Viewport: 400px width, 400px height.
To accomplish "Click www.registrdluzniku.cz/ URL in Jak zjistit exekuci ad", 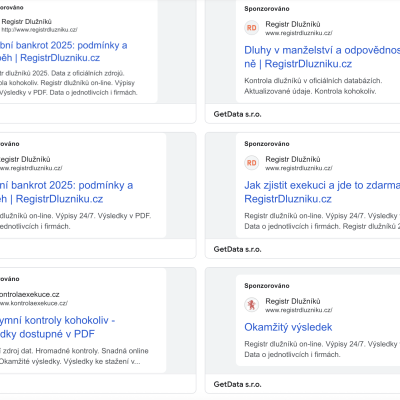I will point(299,168).
